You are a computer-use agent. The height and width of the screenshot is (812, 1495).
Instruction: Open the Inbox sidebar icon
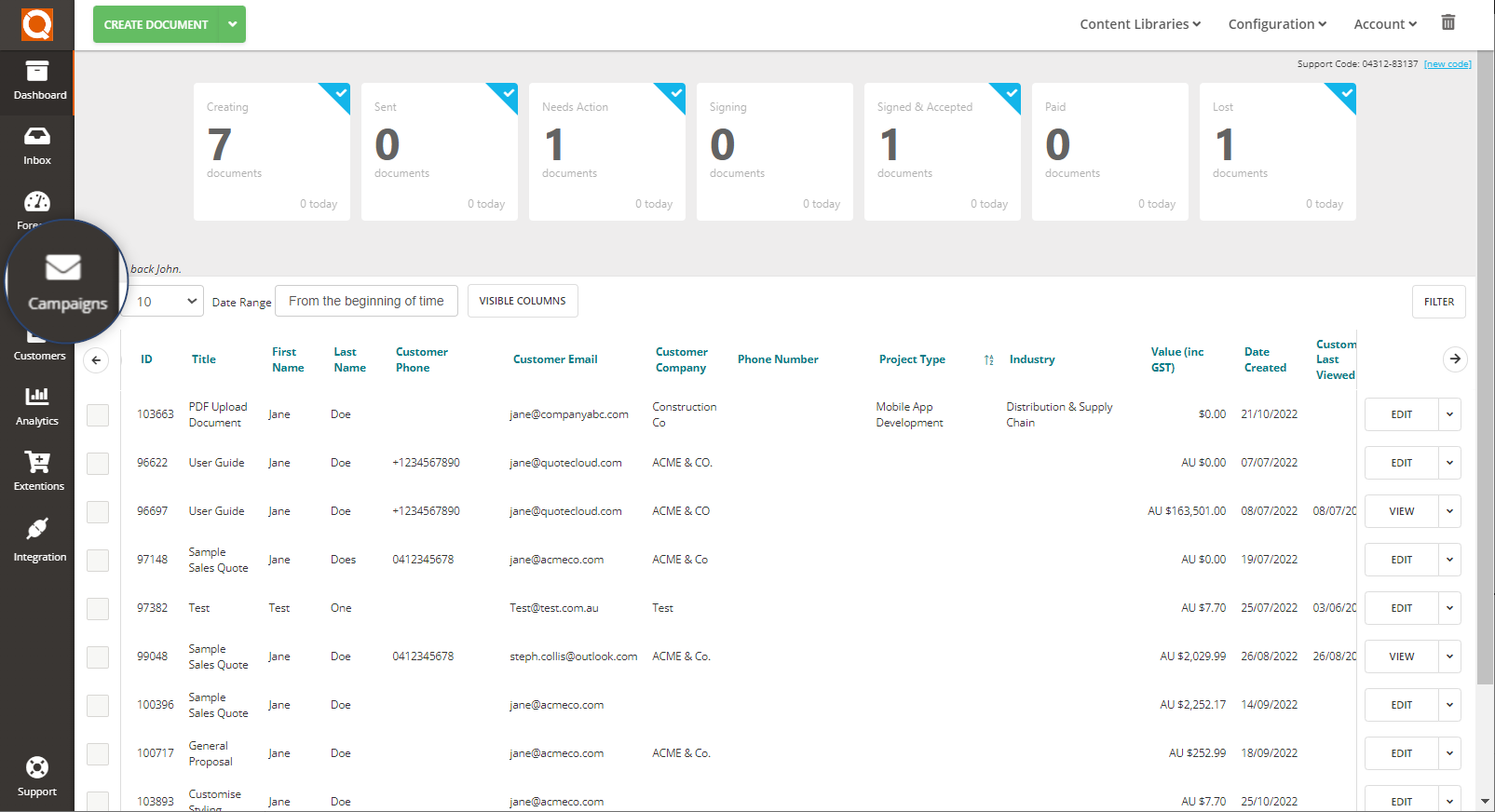tap(37, 145)
